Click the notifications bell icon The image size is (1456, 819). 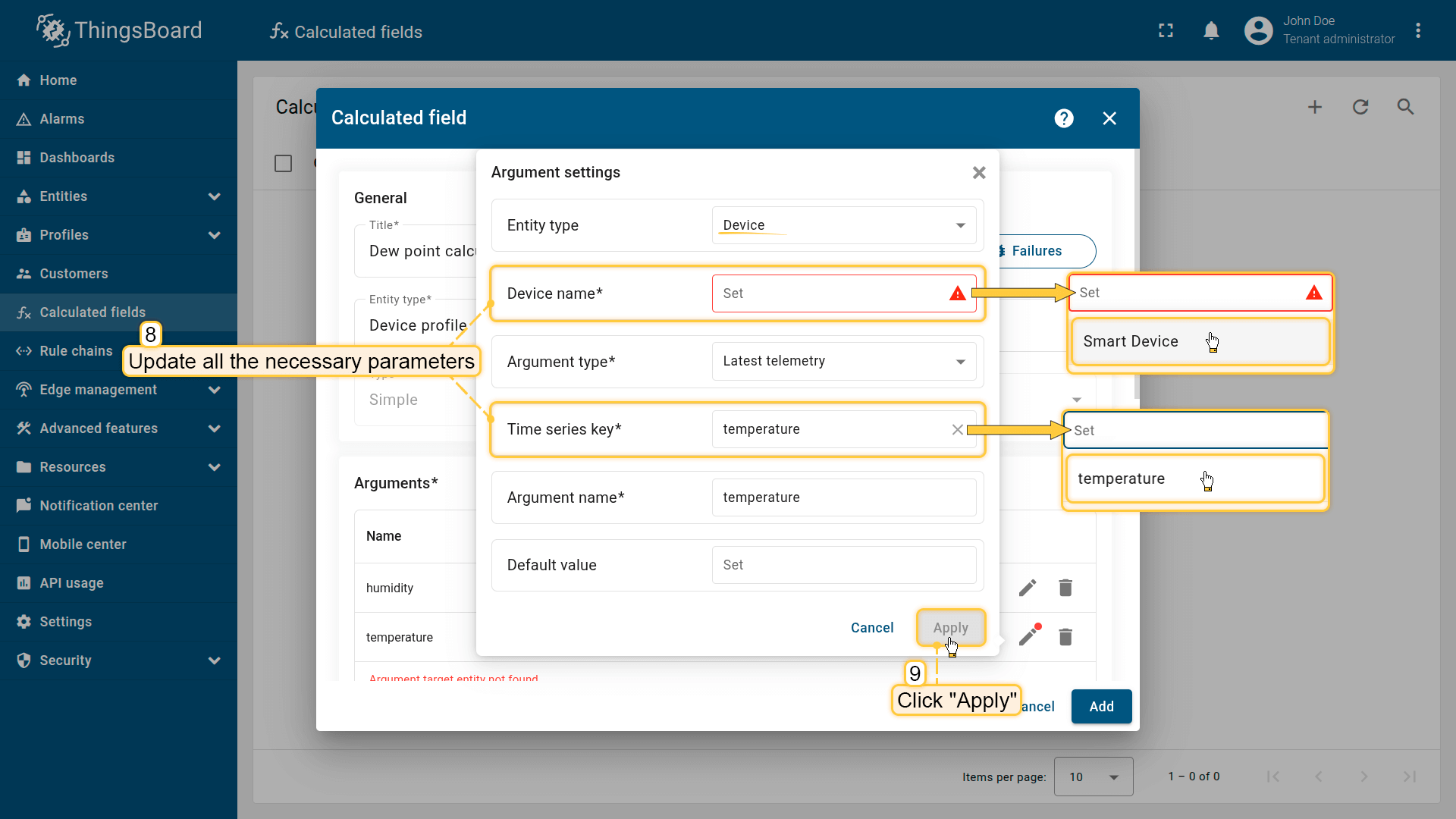1211,31
